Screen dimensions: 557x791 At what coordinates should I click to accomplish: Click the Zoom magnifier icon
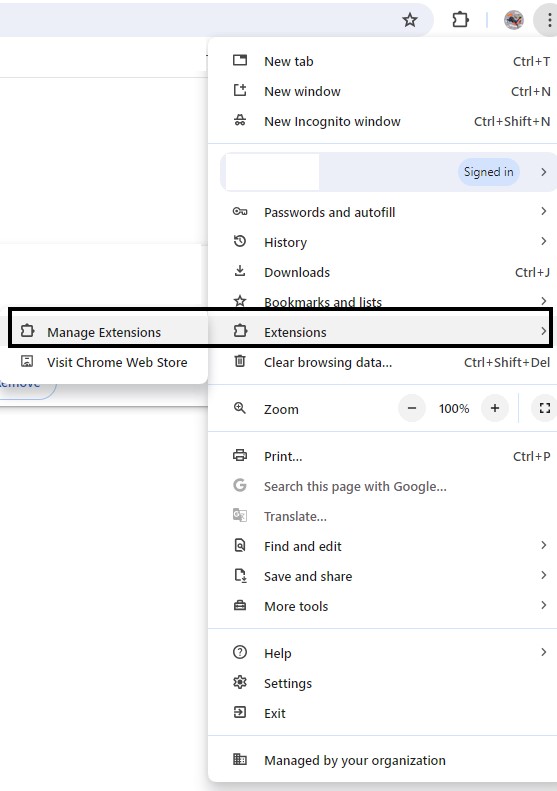click(x=240, y=408)
